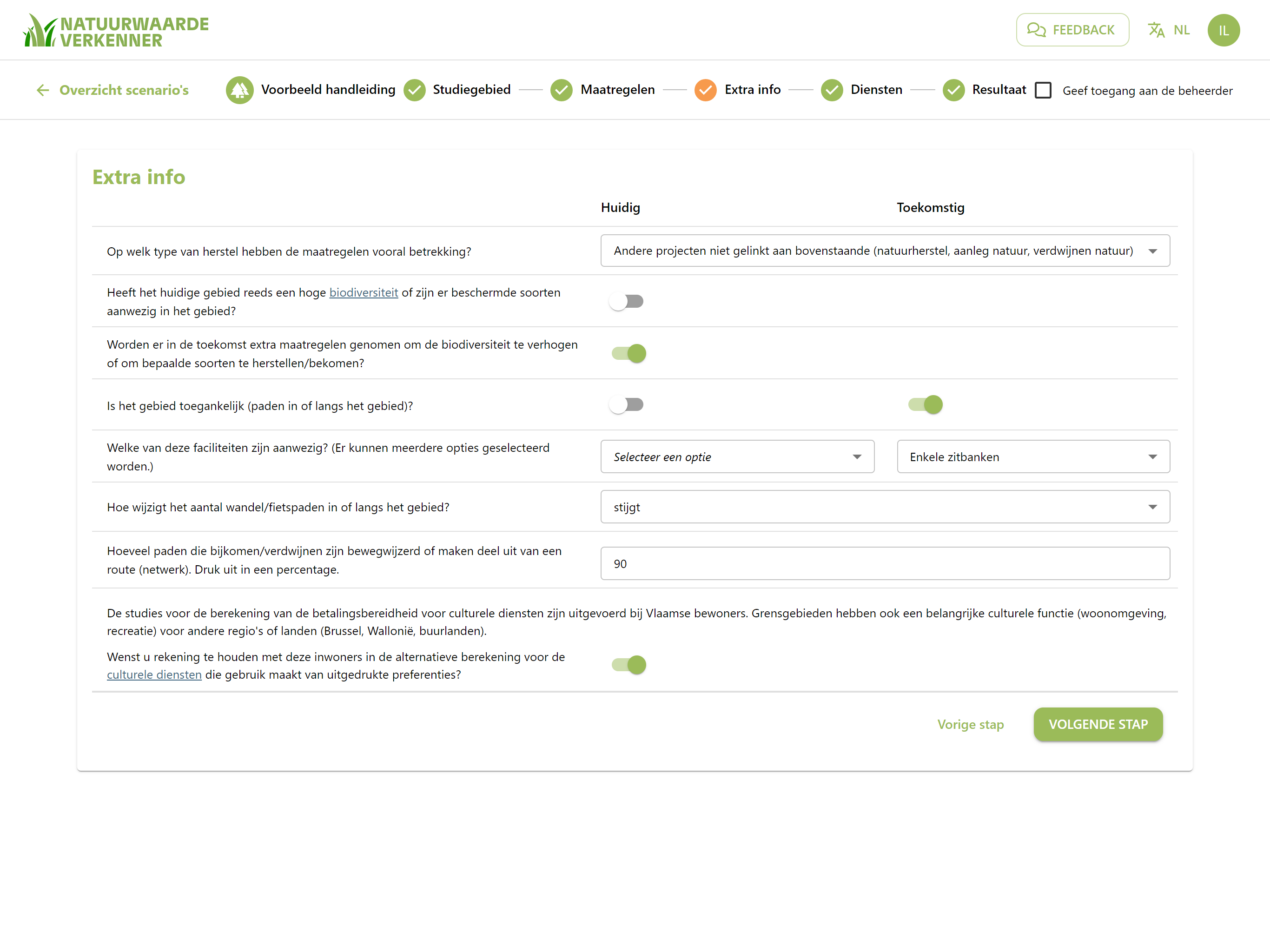The image size is (1270, 952).
Task: Disable the future accessibility toggle under Toekomstig
Action: (x=924, y=405)
